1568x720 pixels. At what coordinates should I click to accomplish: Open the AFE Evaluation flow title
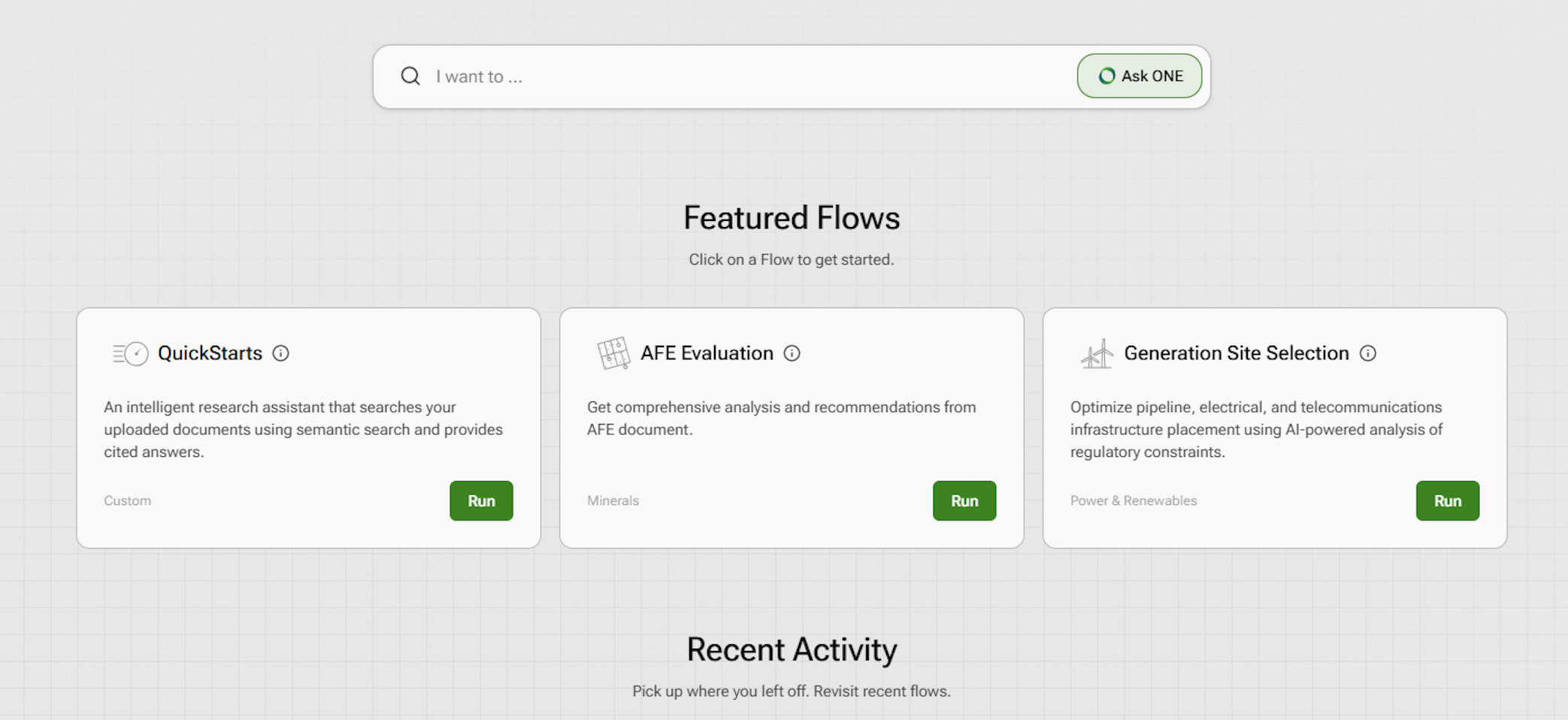coord(707,353)
